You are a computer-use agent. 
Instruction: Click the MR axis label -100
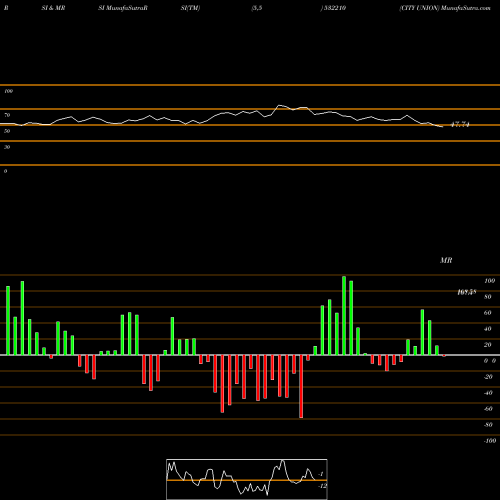point(490,441)
